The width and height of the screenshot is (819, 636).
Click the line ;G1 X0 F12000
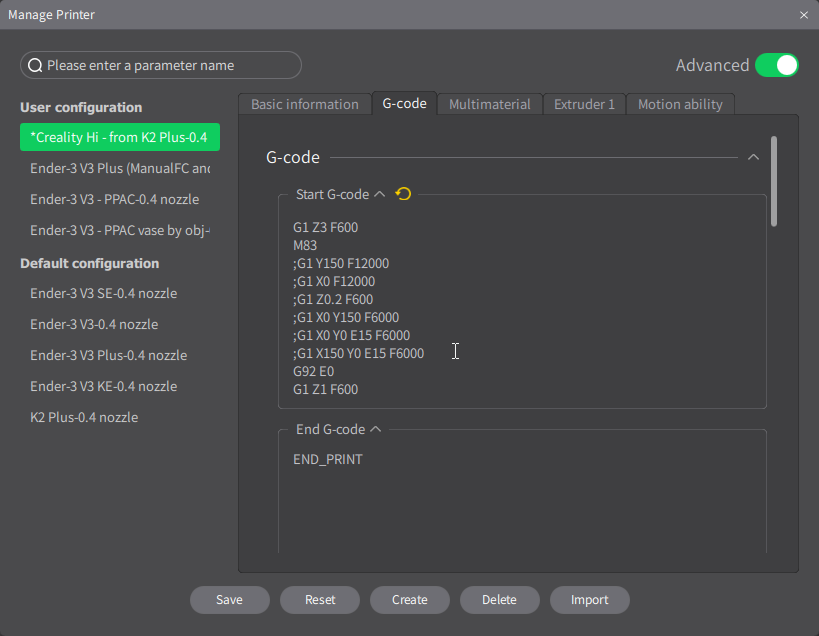click(x=334, y=281)
